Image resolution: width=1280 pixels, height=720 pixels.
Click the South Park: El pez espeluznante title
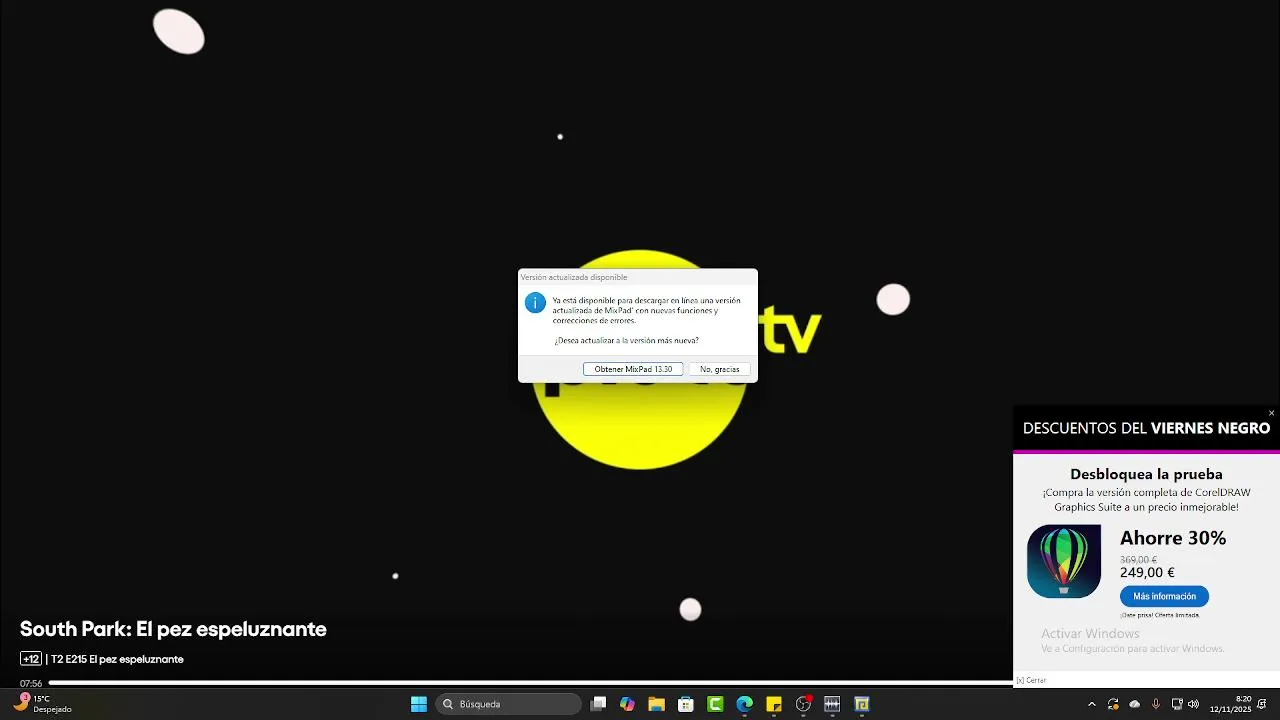pos(173,629)
